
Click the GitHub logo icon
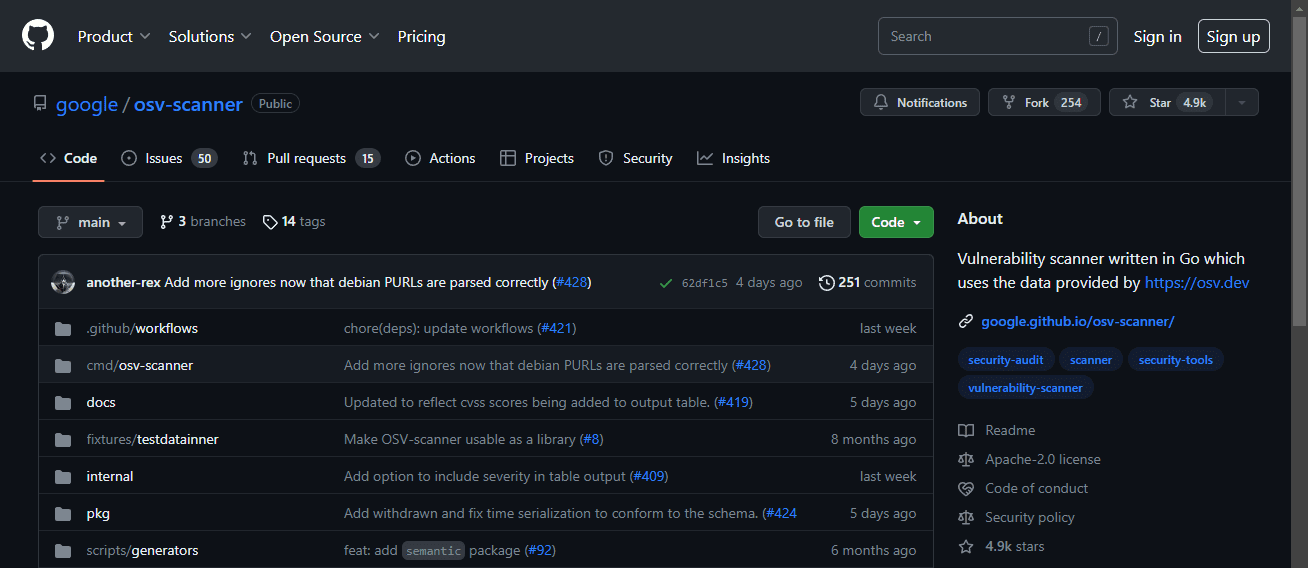37,36
